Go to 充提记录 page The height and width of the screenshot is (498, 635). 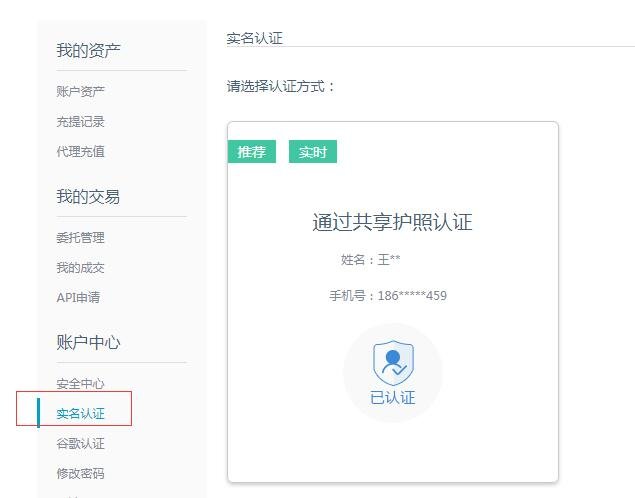click(x=81, y=122)
